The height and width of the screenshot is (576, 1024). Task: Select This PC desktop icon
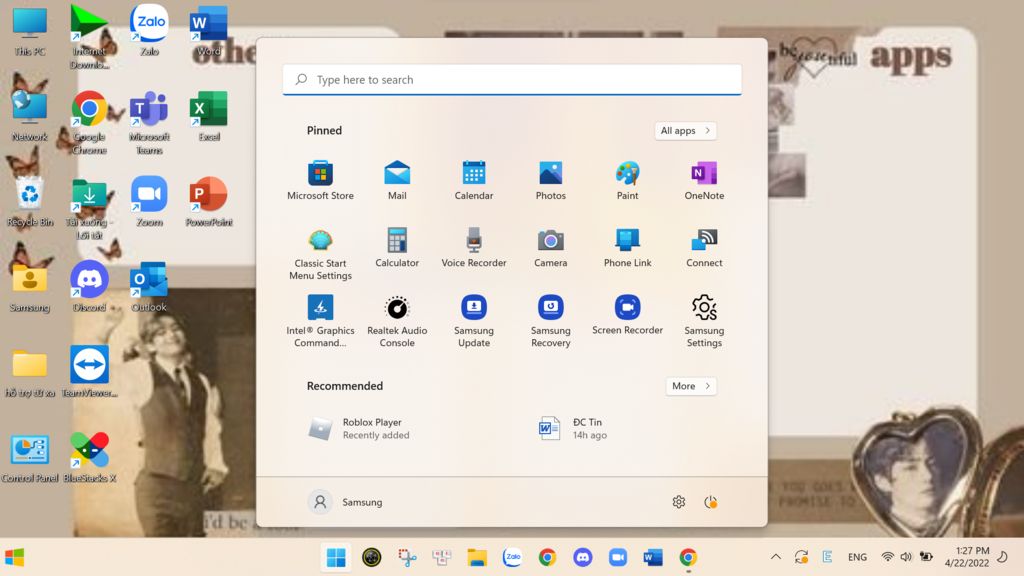click(30, 33)
